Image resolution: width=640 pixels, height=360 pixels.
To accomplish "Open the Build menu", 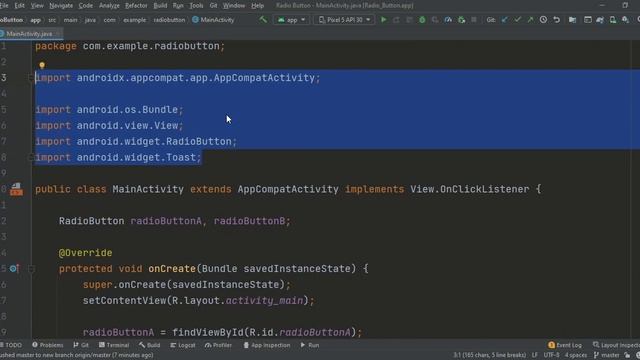I will pyautogui.click(x=160, y=6).
